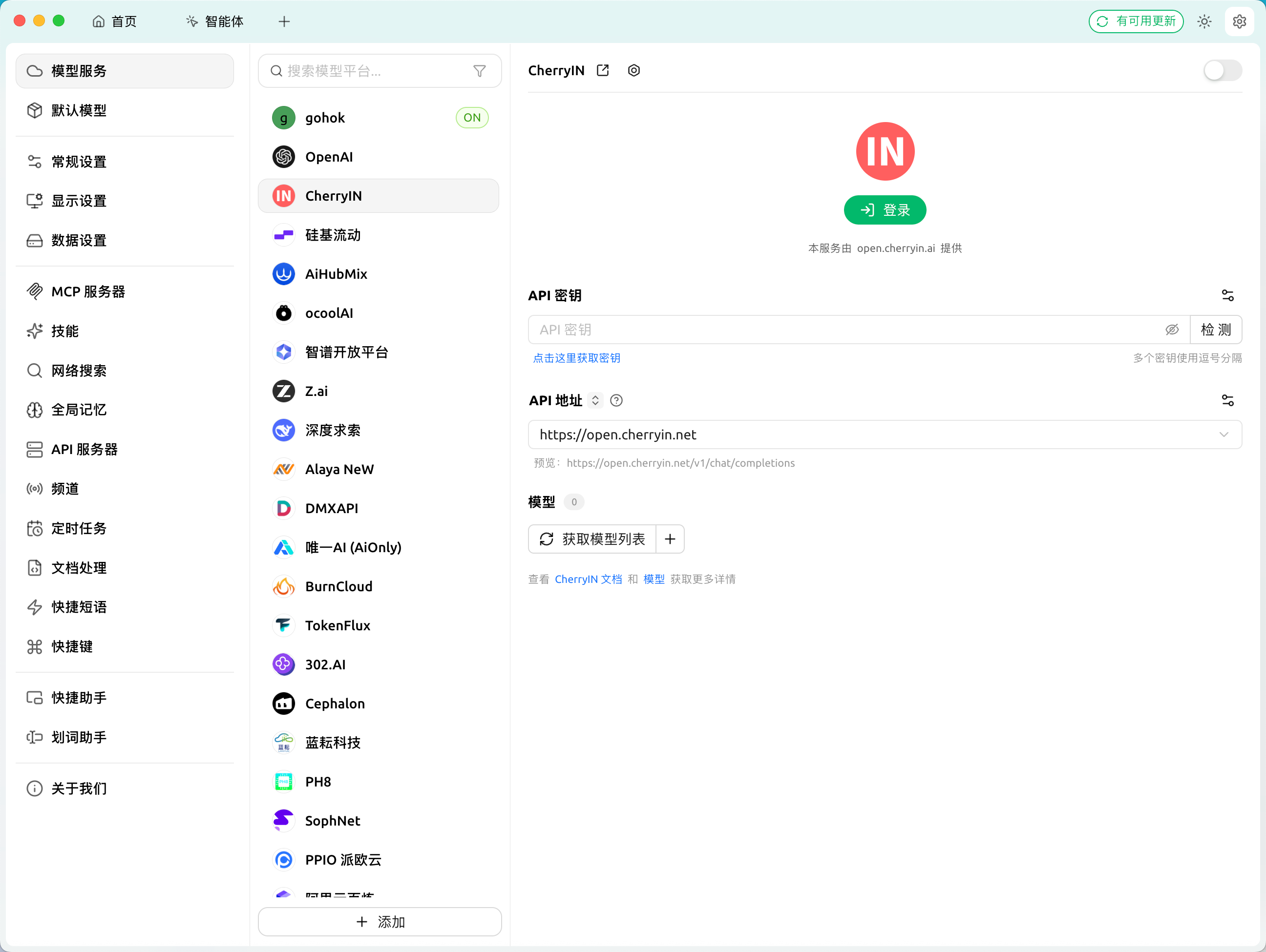Add a new tab with plus
This screenshot has width=1266, height=952.
tap(284, 22)
